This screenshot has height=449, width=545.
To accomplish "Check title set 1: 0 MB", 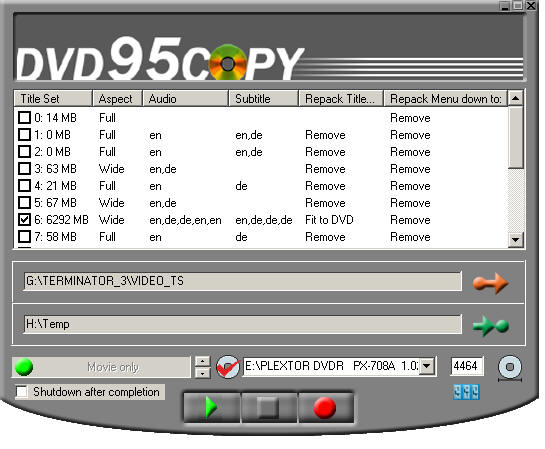I will (24, 134).
